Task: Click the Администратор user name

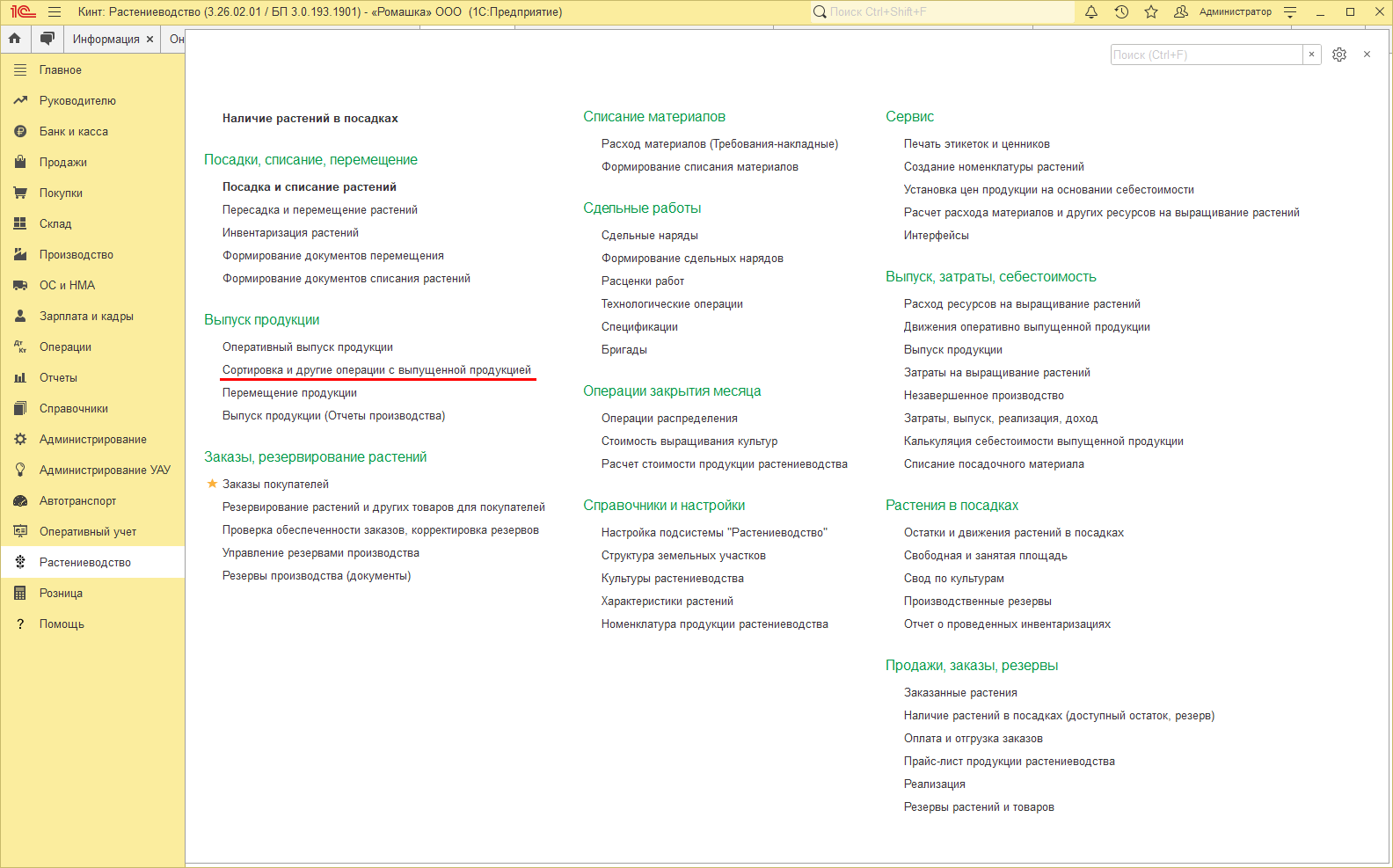Action: point(1235,12)
